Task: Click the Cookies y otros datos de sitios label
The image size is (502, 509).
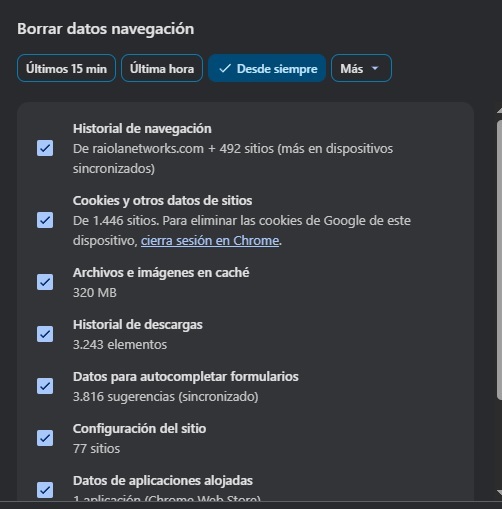Action: [x=163, y=201]
